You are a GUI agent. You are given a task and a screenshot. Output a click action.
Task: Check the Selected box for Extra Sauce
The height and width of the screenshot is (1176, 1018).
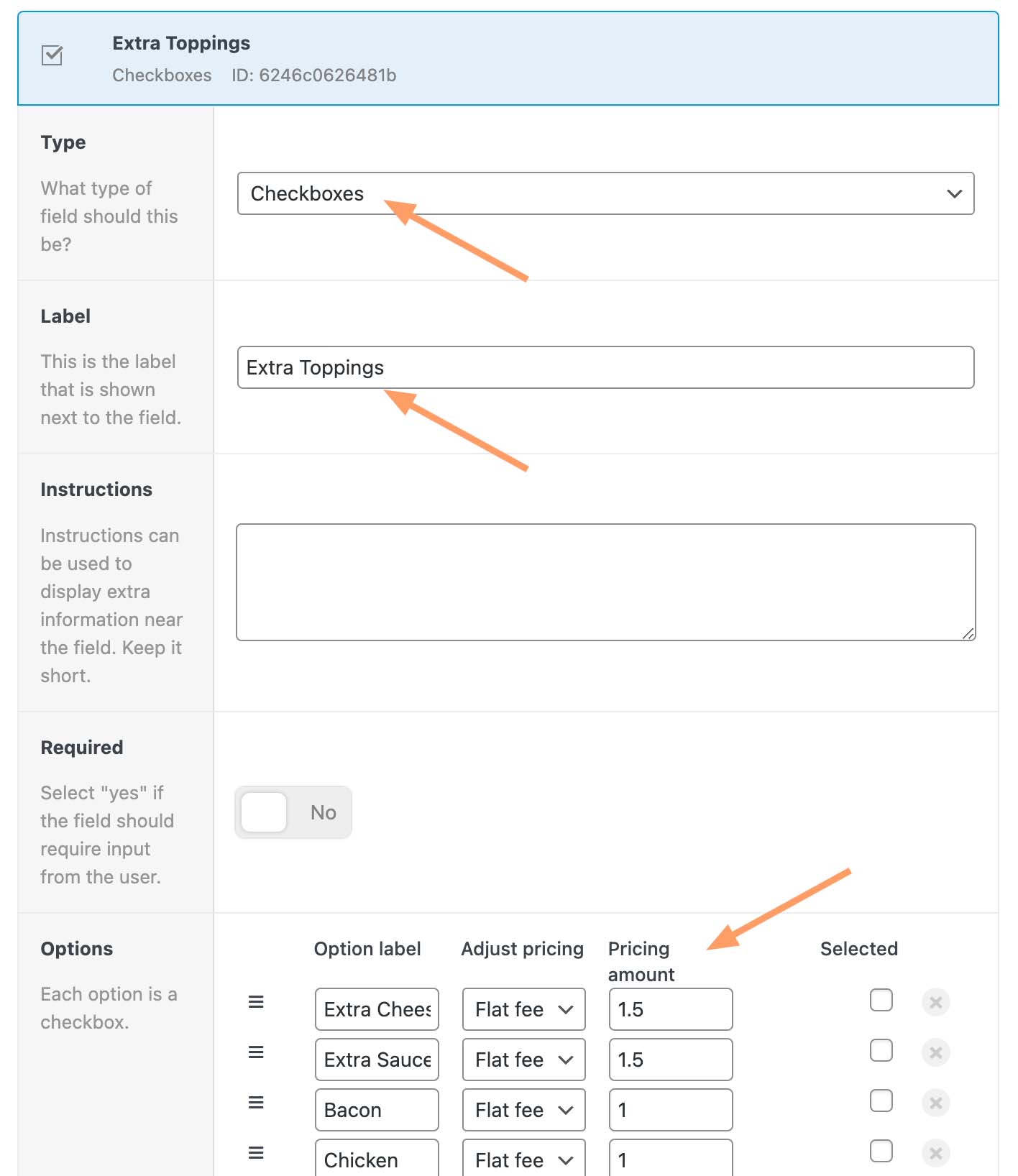click(x=881, y=1050)
